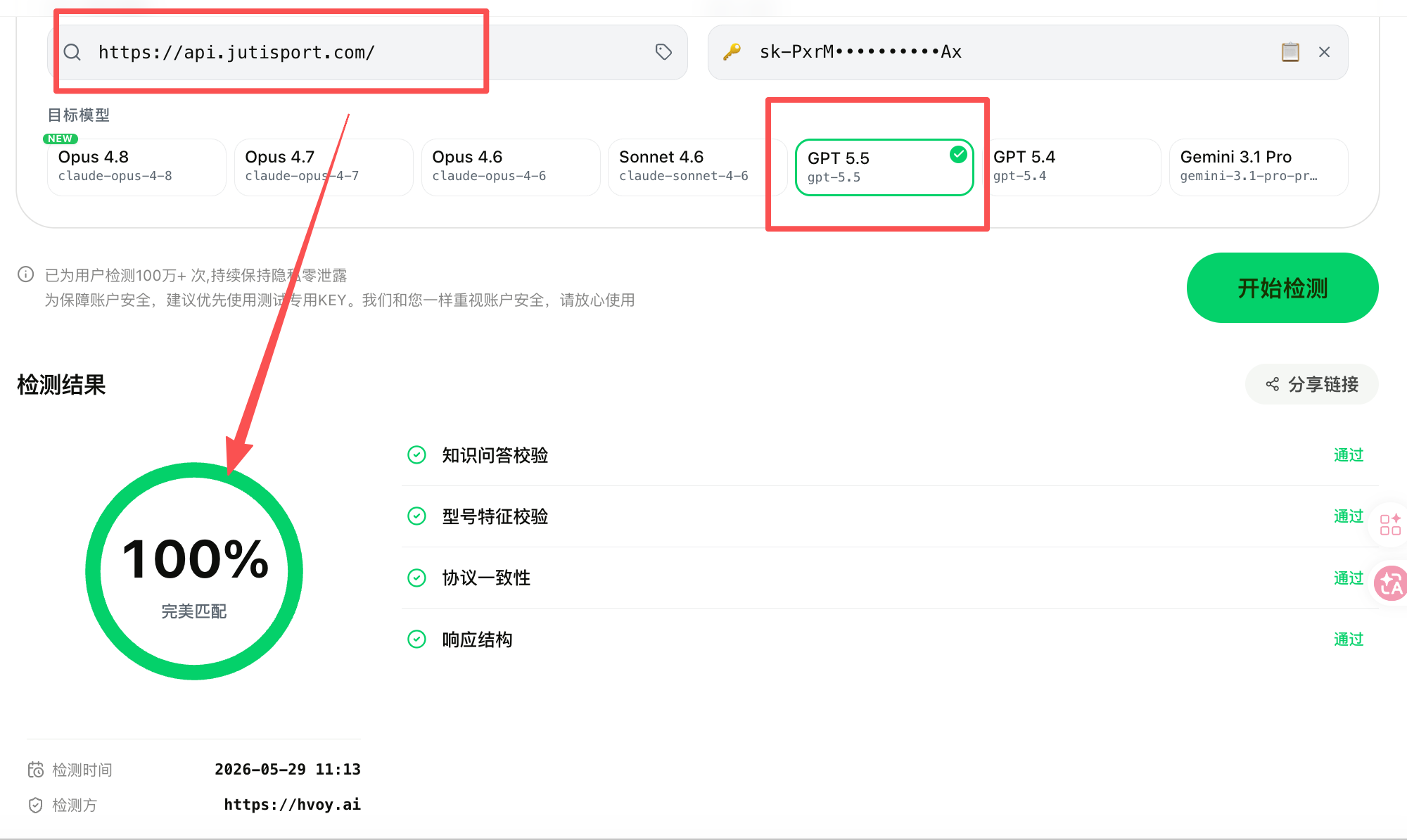Select the Sonnet 4.6 model card
Screen dimensions: 1407x840
(x=698, y=167)
